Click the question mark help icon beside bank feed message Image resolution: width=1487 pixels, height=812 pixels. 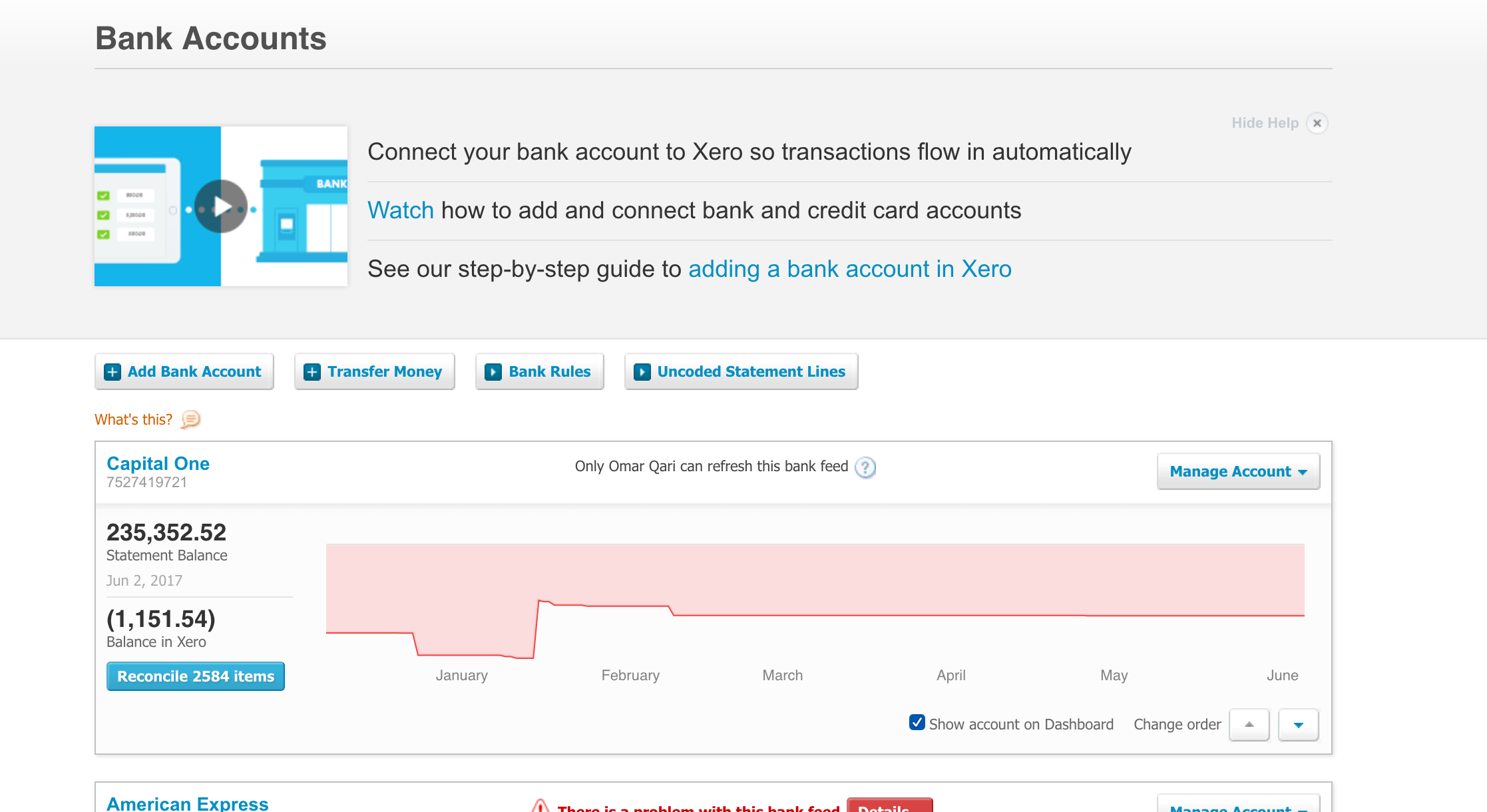[x=865, y=469]
